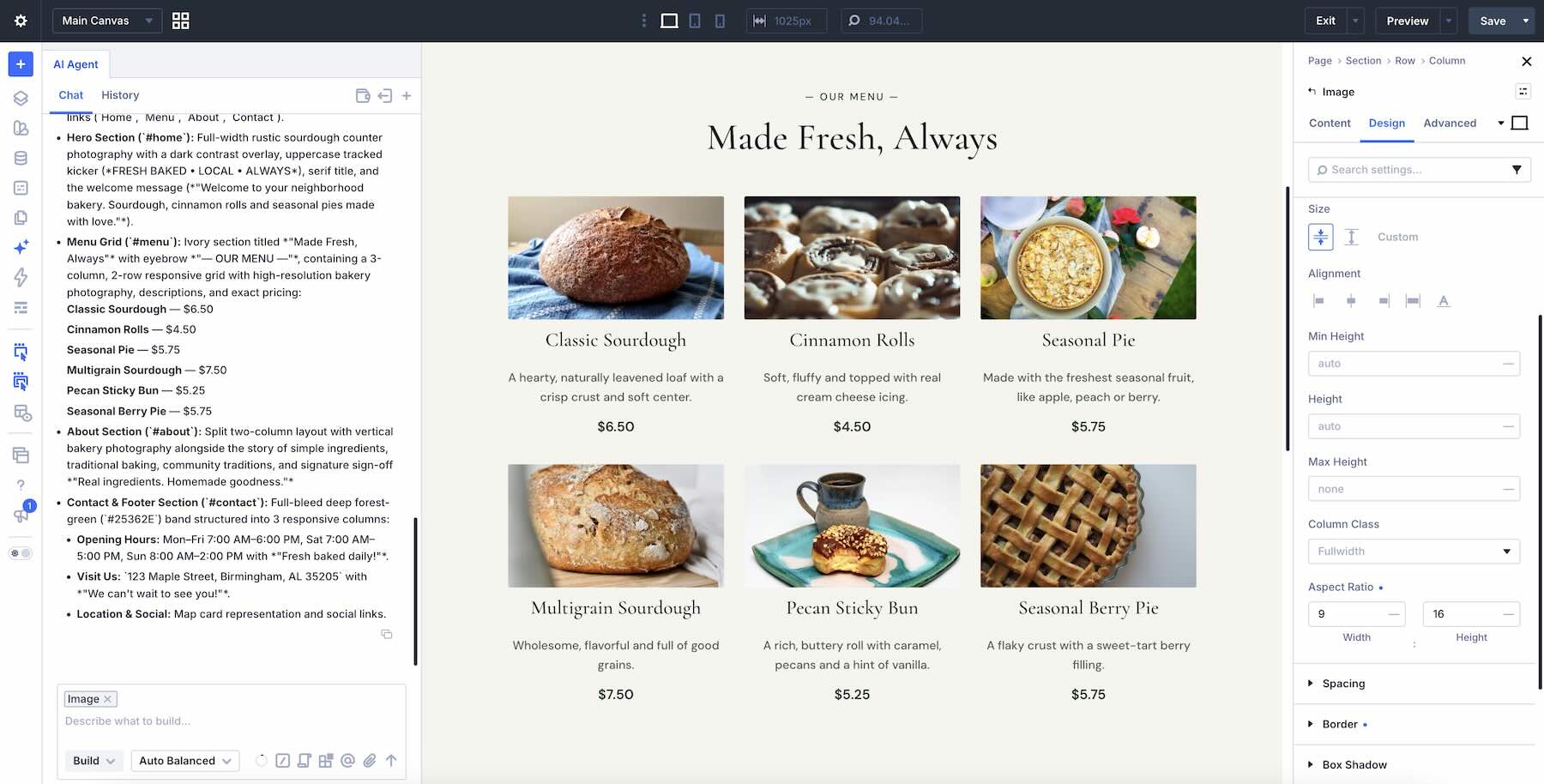Click the mention at-sign icon
Image resolution: width=1544 pixels, height=784 pixels.
347,761
